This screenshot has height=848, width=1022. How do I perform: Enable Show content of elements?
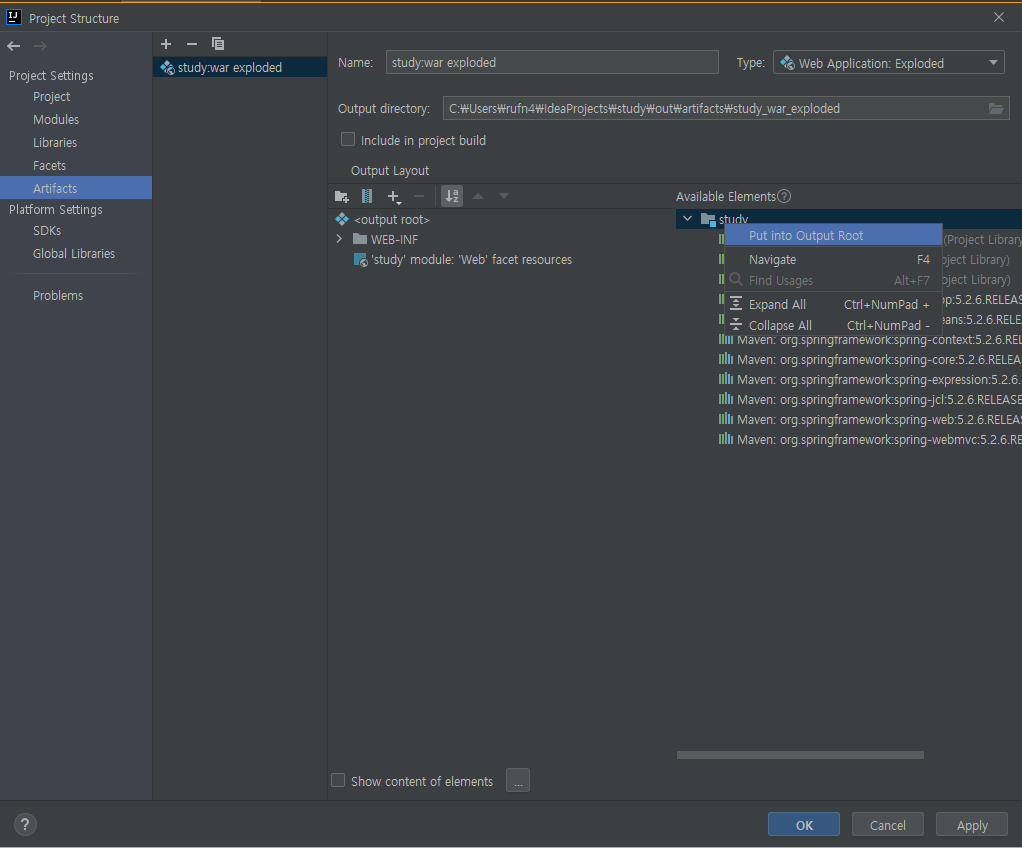pos(338,780)
